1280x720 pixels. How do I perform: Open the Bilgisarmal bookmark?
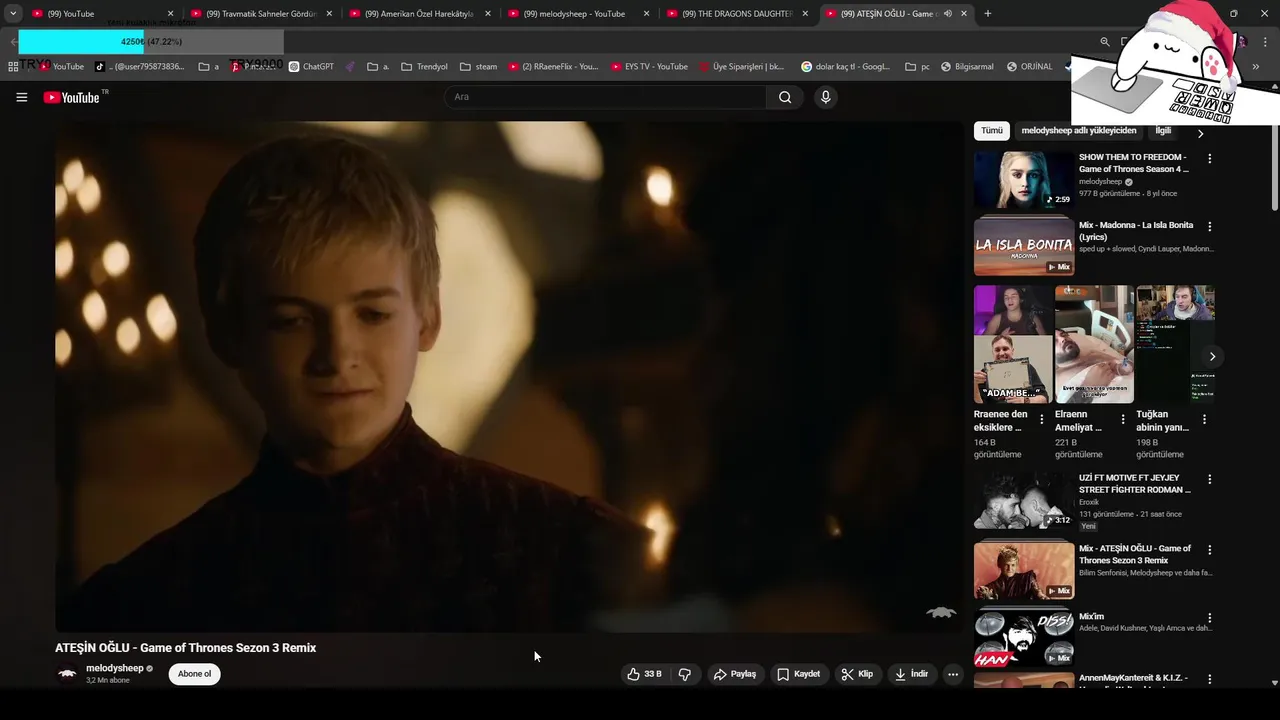click(967, 67)
